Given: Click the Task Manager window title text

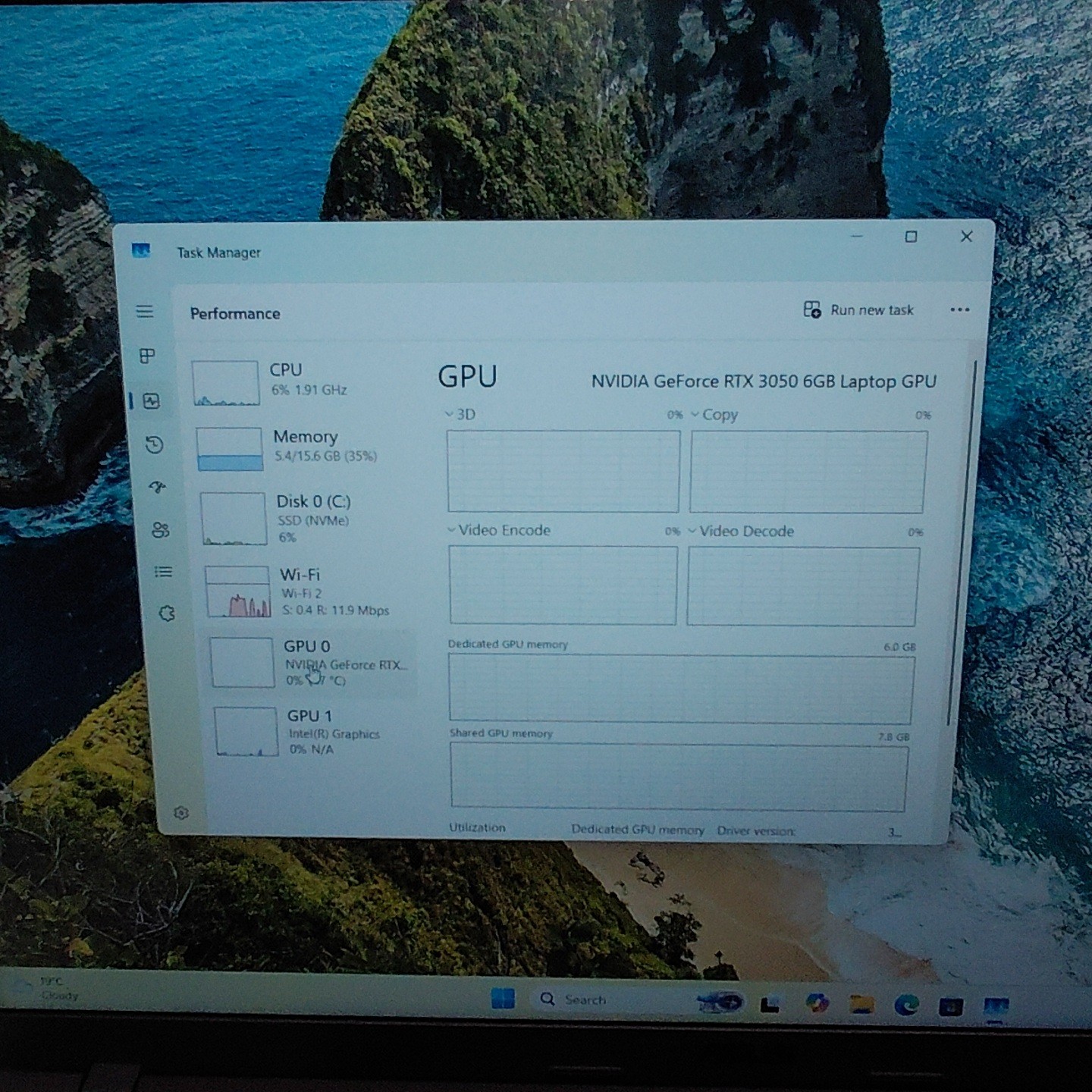Looking at the screenshot, I should pos(218,253).
